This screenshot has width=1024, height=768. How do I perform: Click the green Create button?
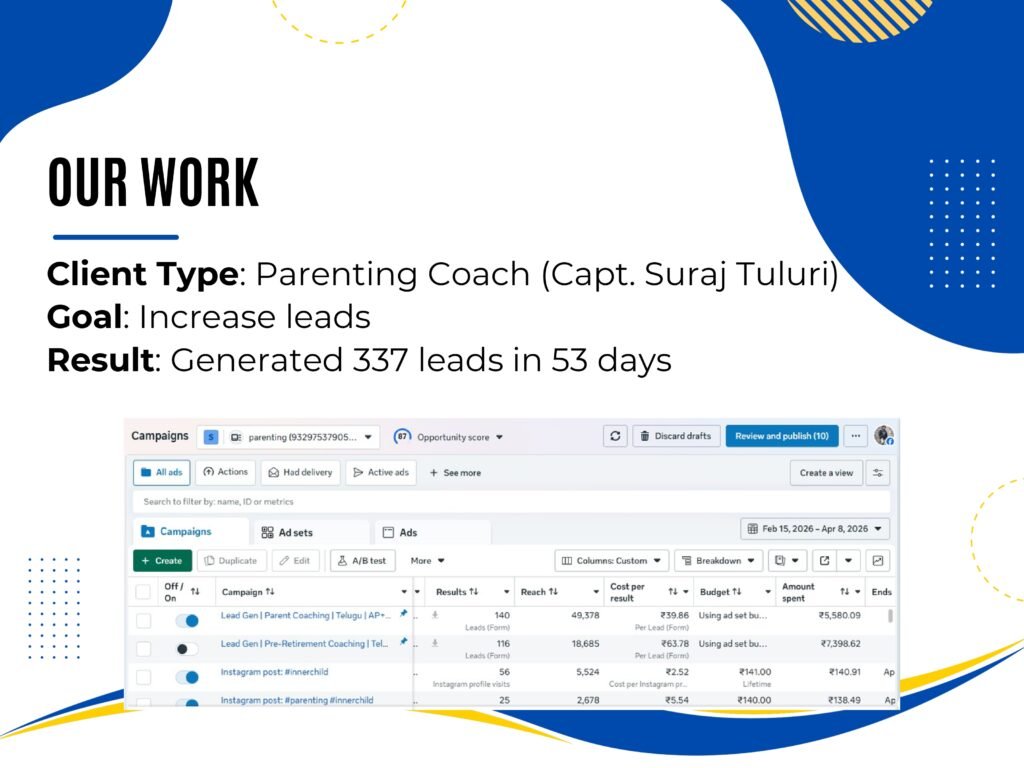(x=162, y=560)
